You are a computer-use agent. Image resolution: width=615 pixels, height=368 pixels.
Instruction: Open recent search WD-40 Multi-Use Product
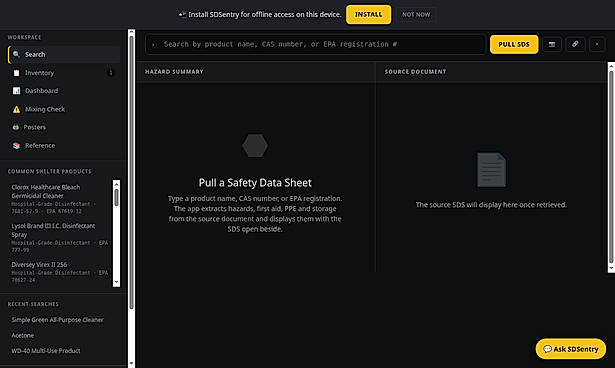click(45, 351)
